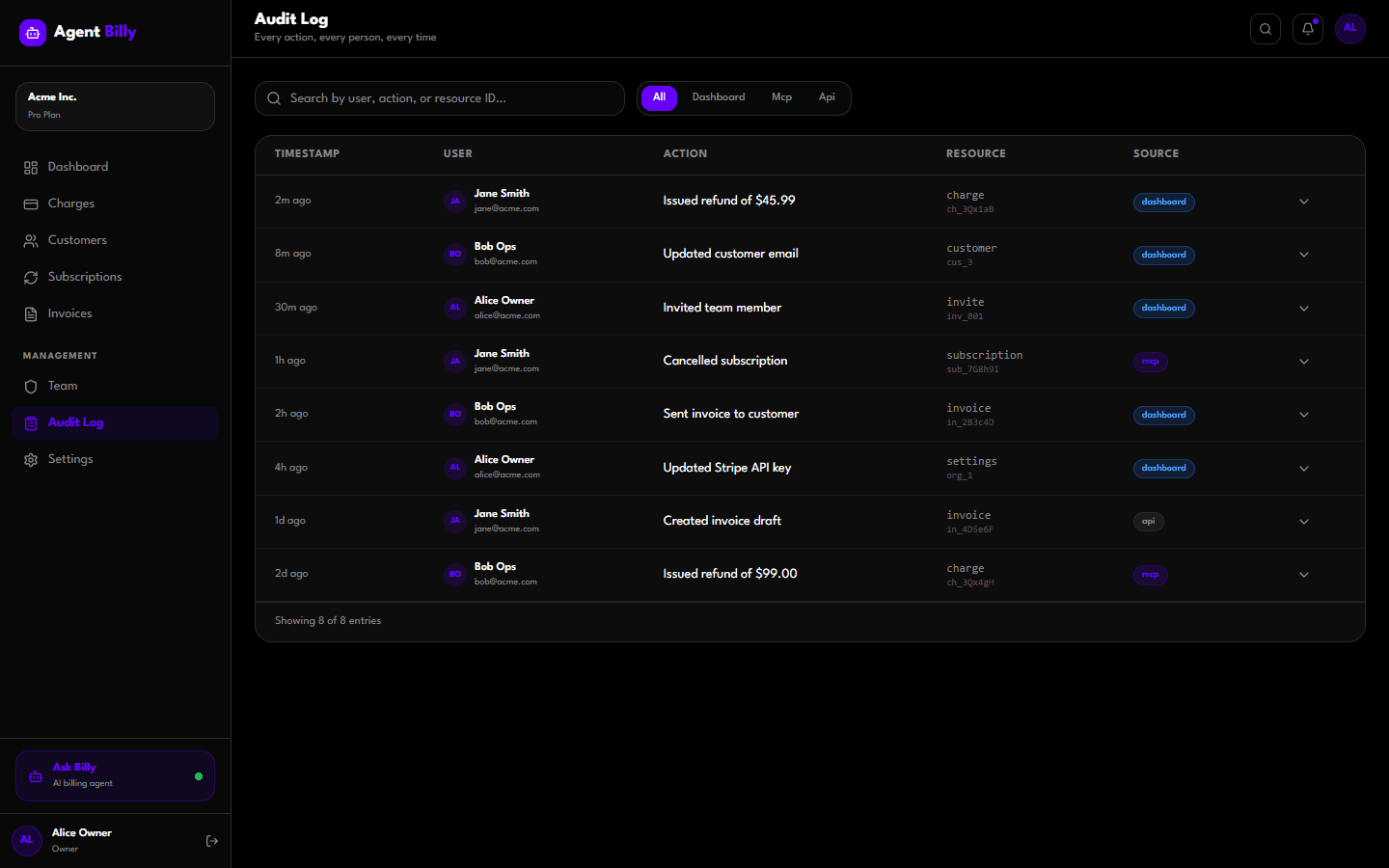Open the AL profile avatar in header
Viewport: 1389px width, 868px height.
point(1349,29)
